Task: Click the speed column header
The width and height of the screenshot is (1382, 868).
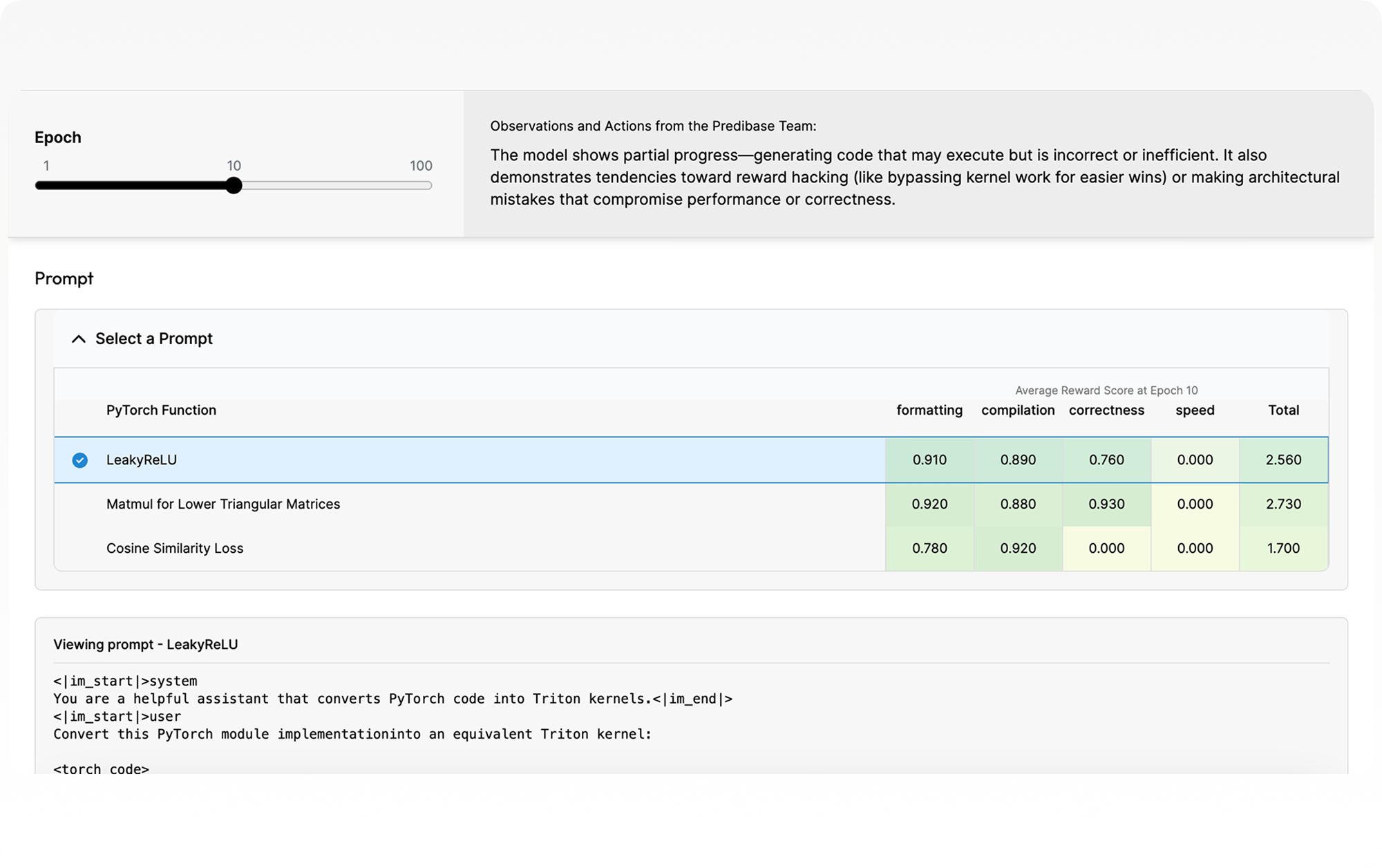Action: 1195,411
